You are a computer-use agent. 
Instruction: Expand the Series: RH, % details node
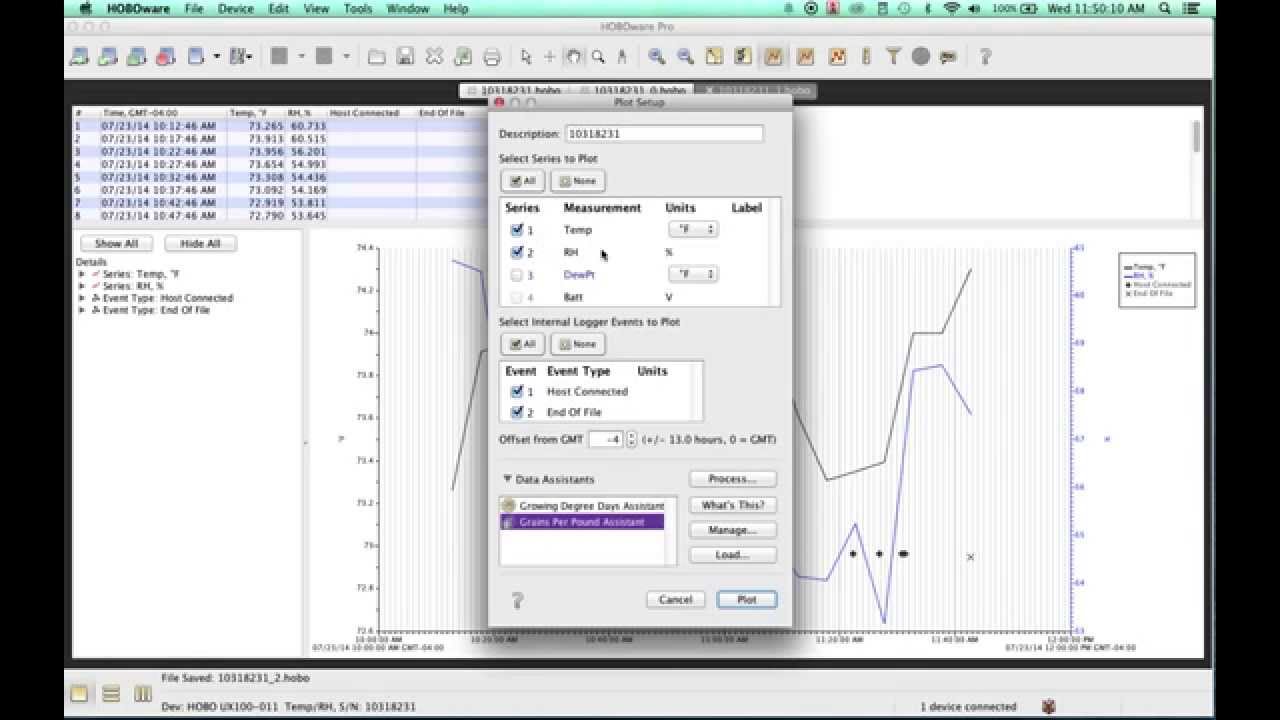pos(82,286)
